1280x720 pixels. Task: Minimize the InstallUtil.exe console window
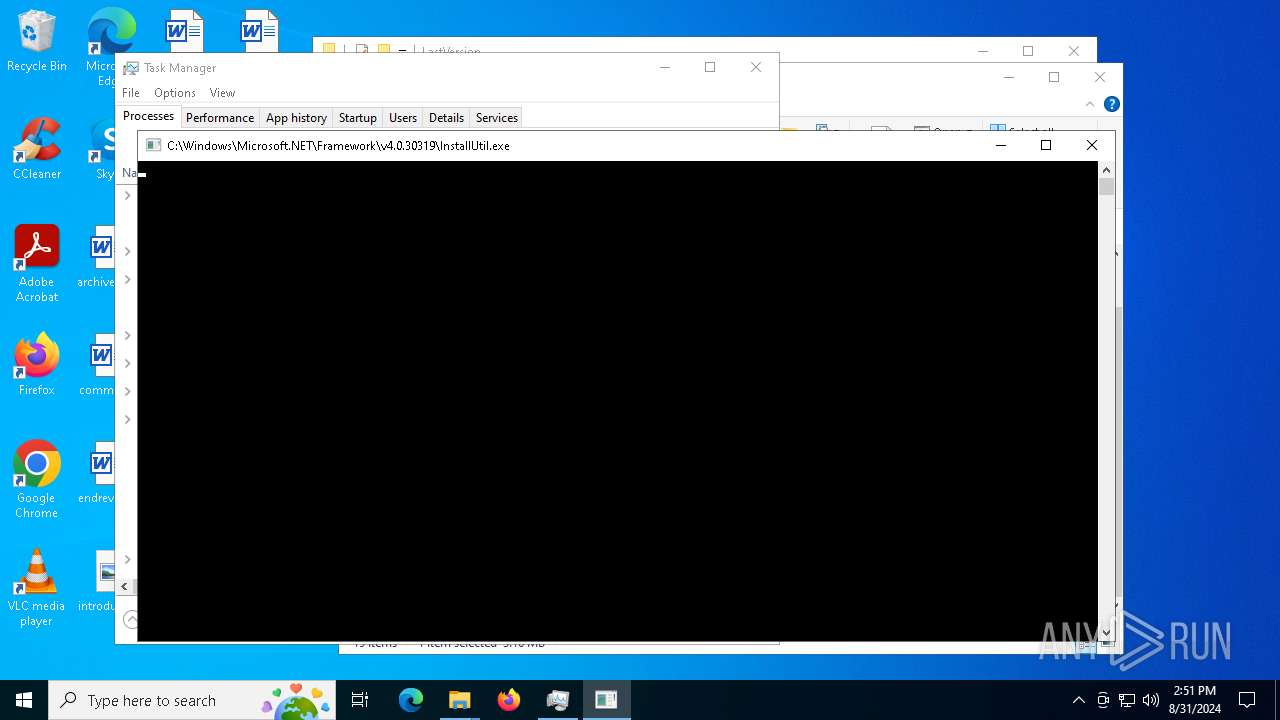pyautogui.click(x=1000, y=145)
